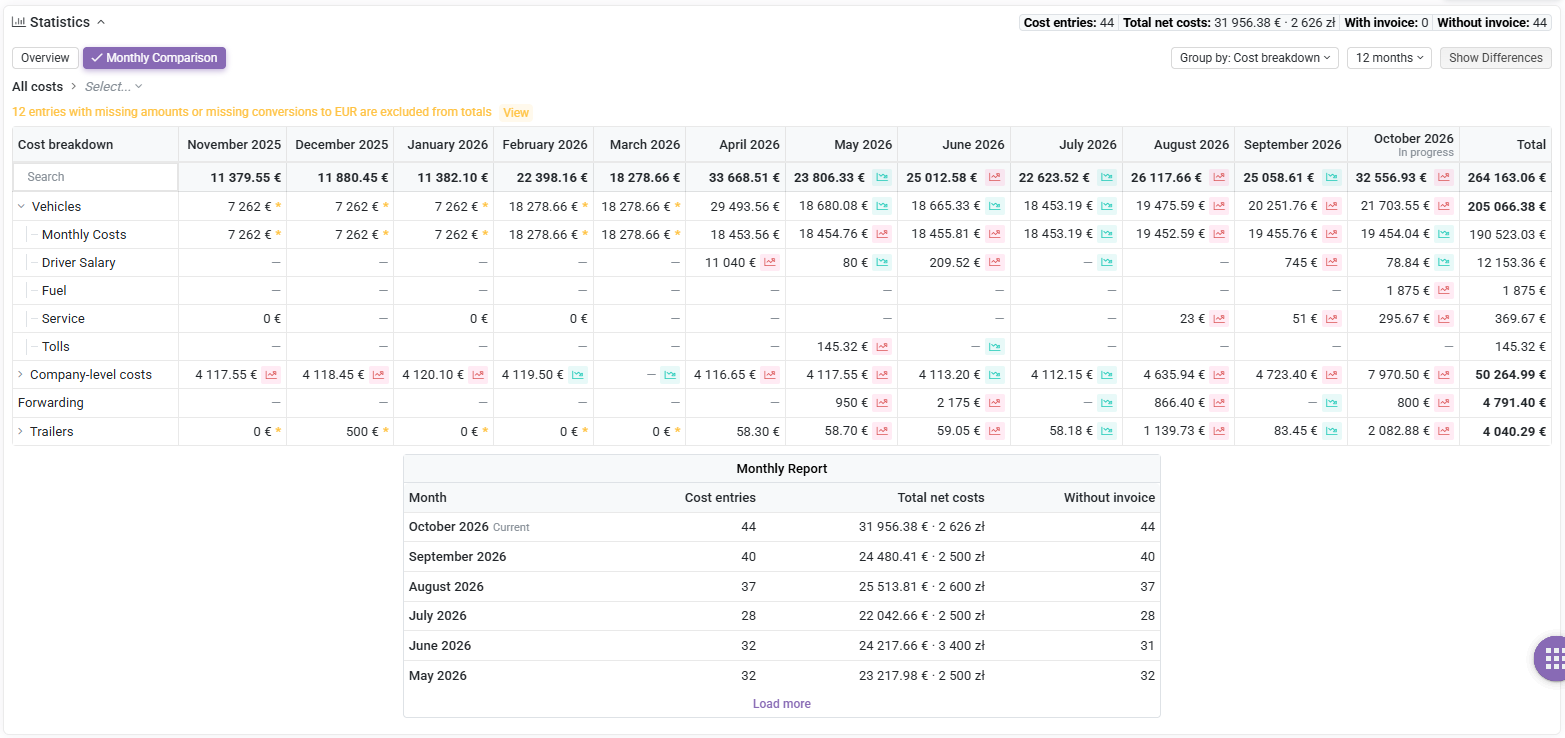Open the purple apps grid button
Screen dimensions: 1565x738
[x=1552, y=658]
